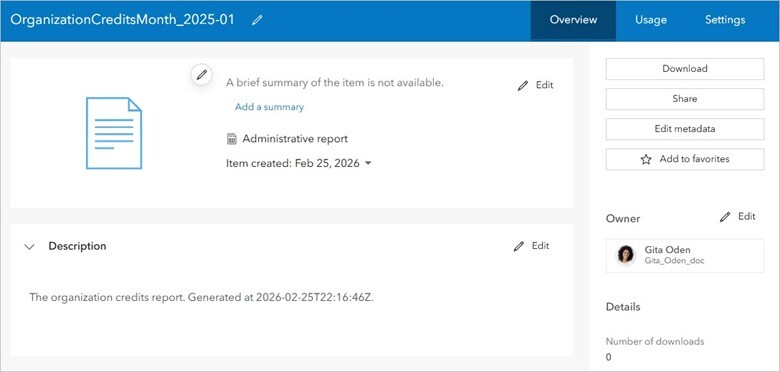This screenshot has width=780, height=372.
Task: Click the pencil icon beside Owner Edit
Action: click(x=725, y=217)
